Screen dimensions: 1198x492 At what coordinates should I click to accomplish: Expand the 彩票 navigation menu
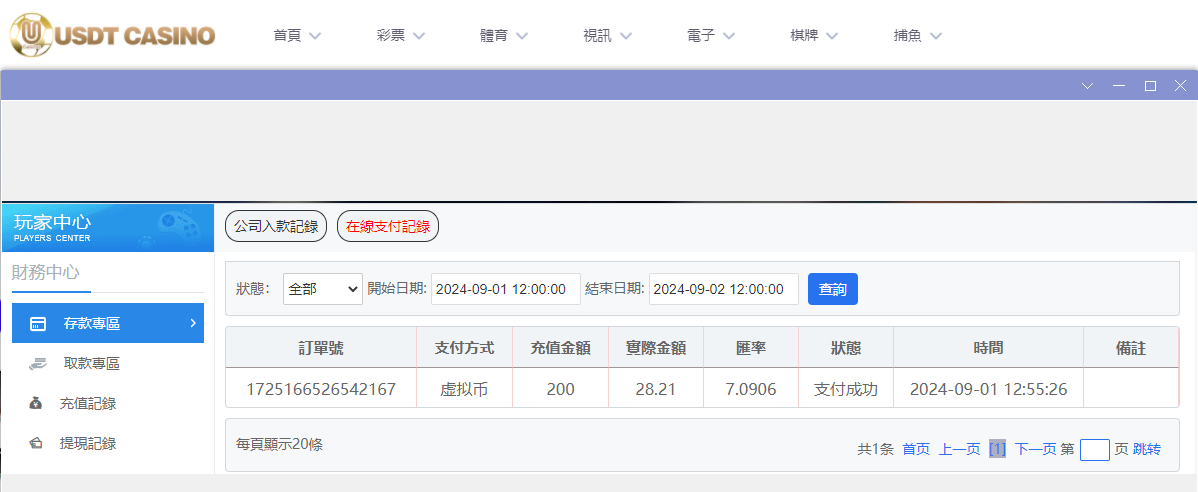[400, 36]
